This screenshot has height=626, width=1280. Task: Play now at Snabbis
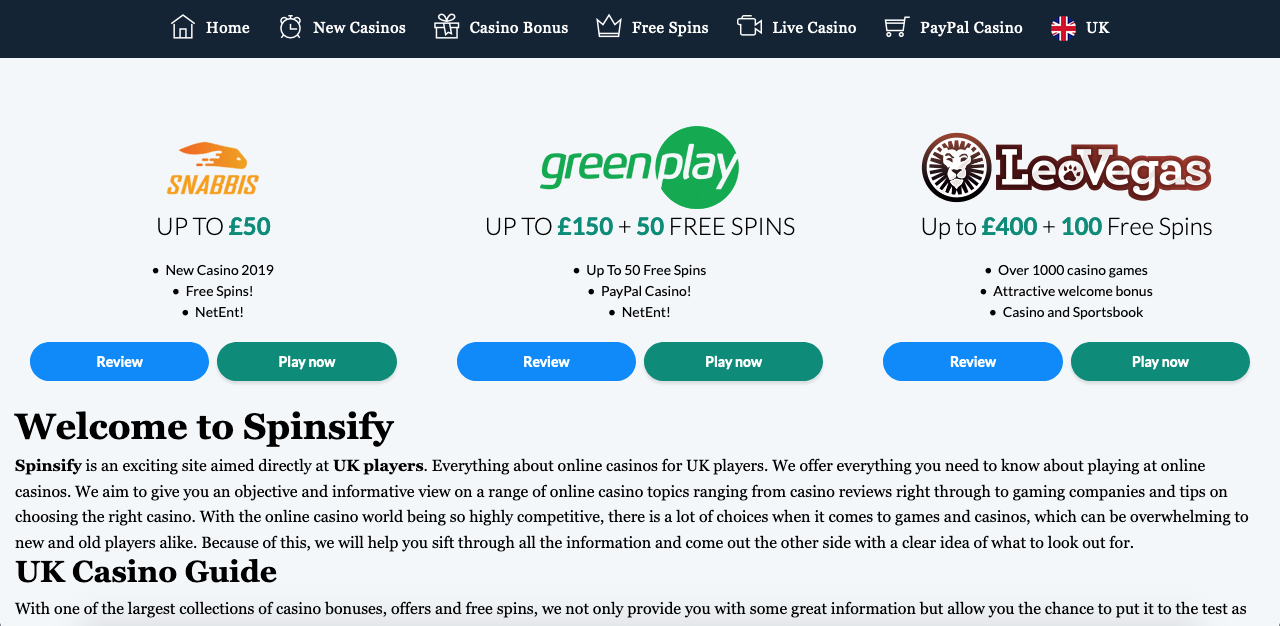point(307,362)
